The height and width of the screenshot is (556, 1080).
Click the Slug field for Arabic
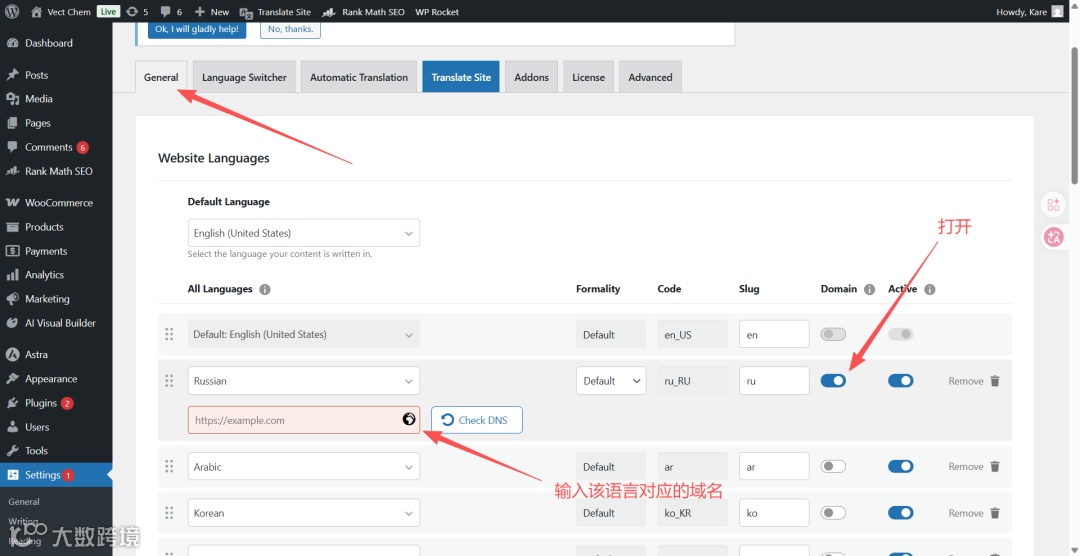pyautogui.click(x=774, y=466)
